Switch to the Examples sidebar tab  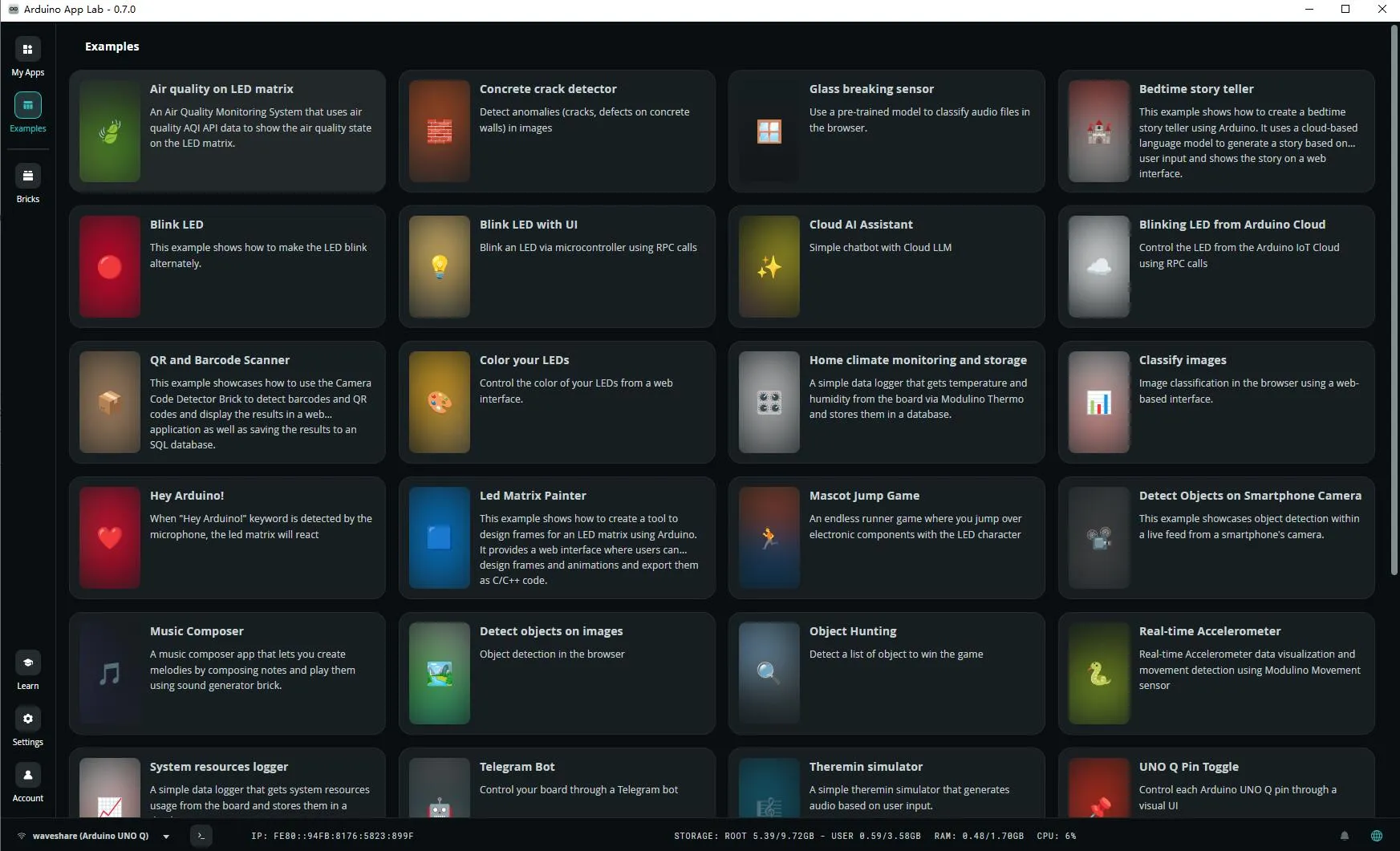click(x=27, y=113)
